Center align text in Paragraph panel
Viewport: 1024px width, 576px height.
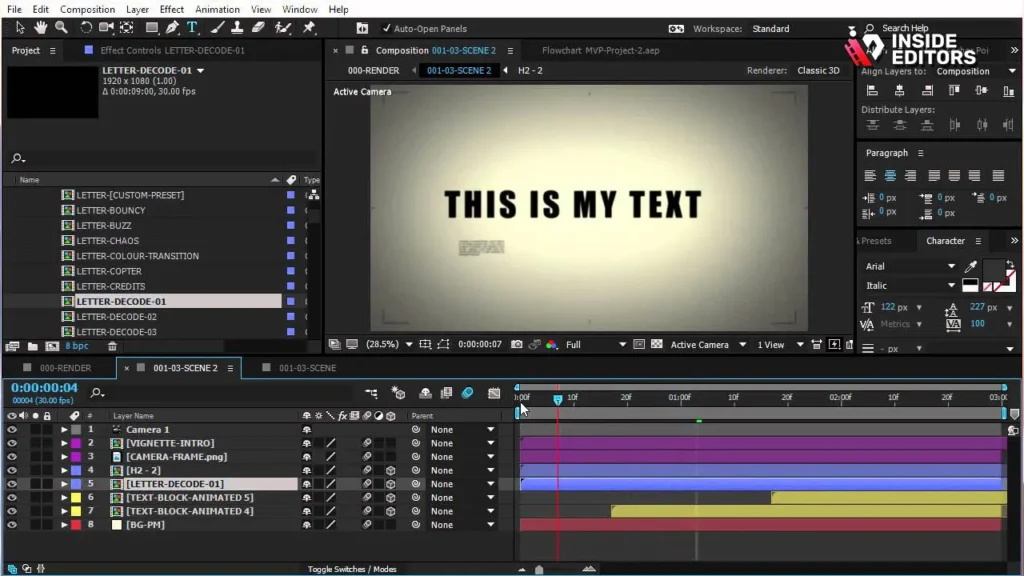point(890,175)
